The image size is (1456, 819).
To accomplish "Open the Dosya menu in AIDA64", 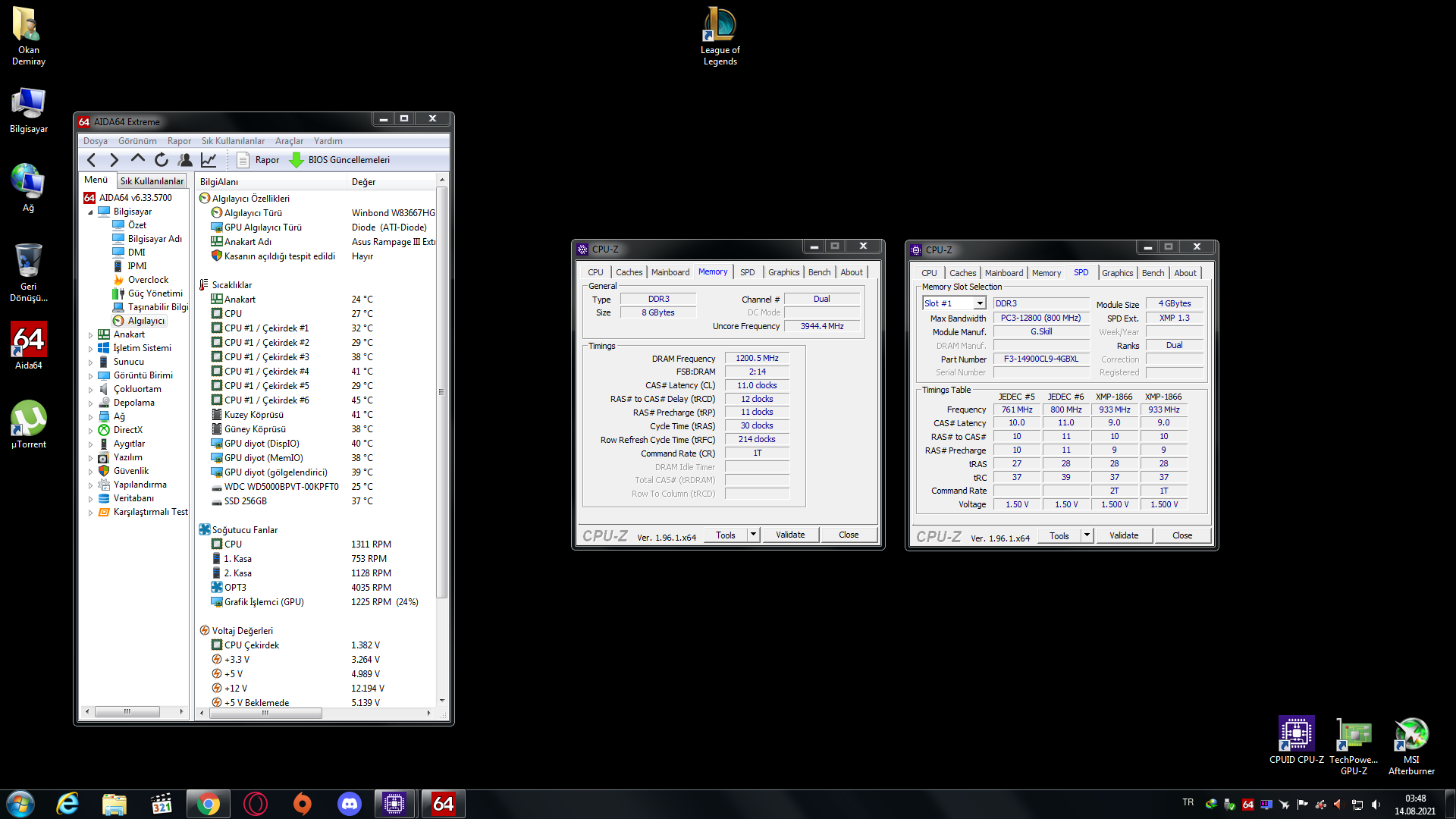I will pyautogui.click(x=95, y=141).
